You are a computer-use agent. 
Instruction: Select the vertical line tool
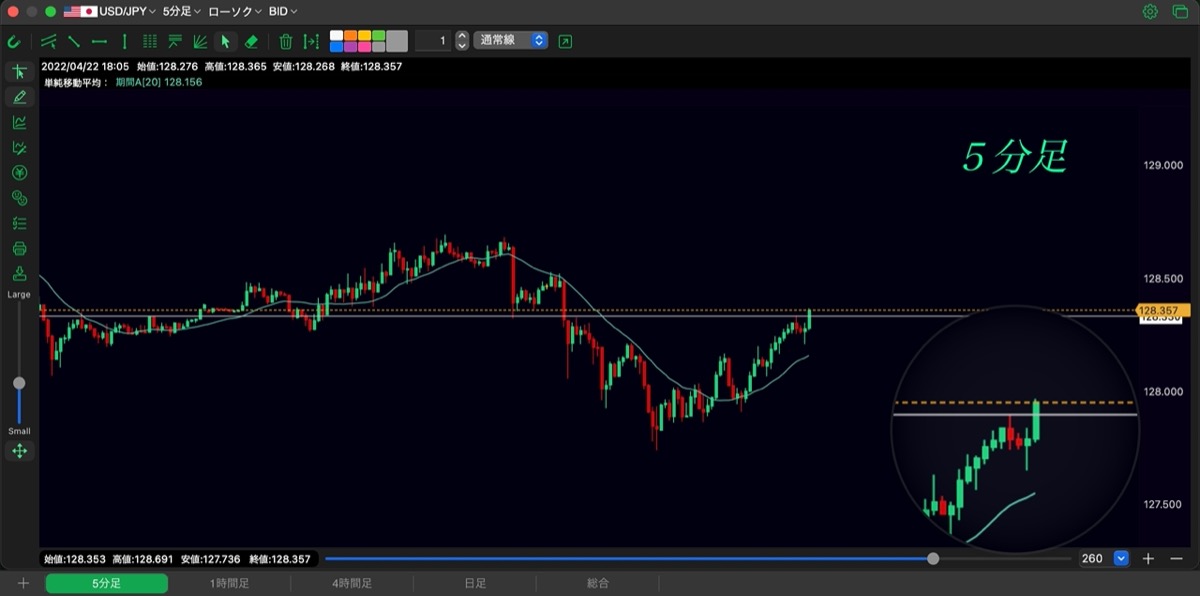(x=124, y=41)
